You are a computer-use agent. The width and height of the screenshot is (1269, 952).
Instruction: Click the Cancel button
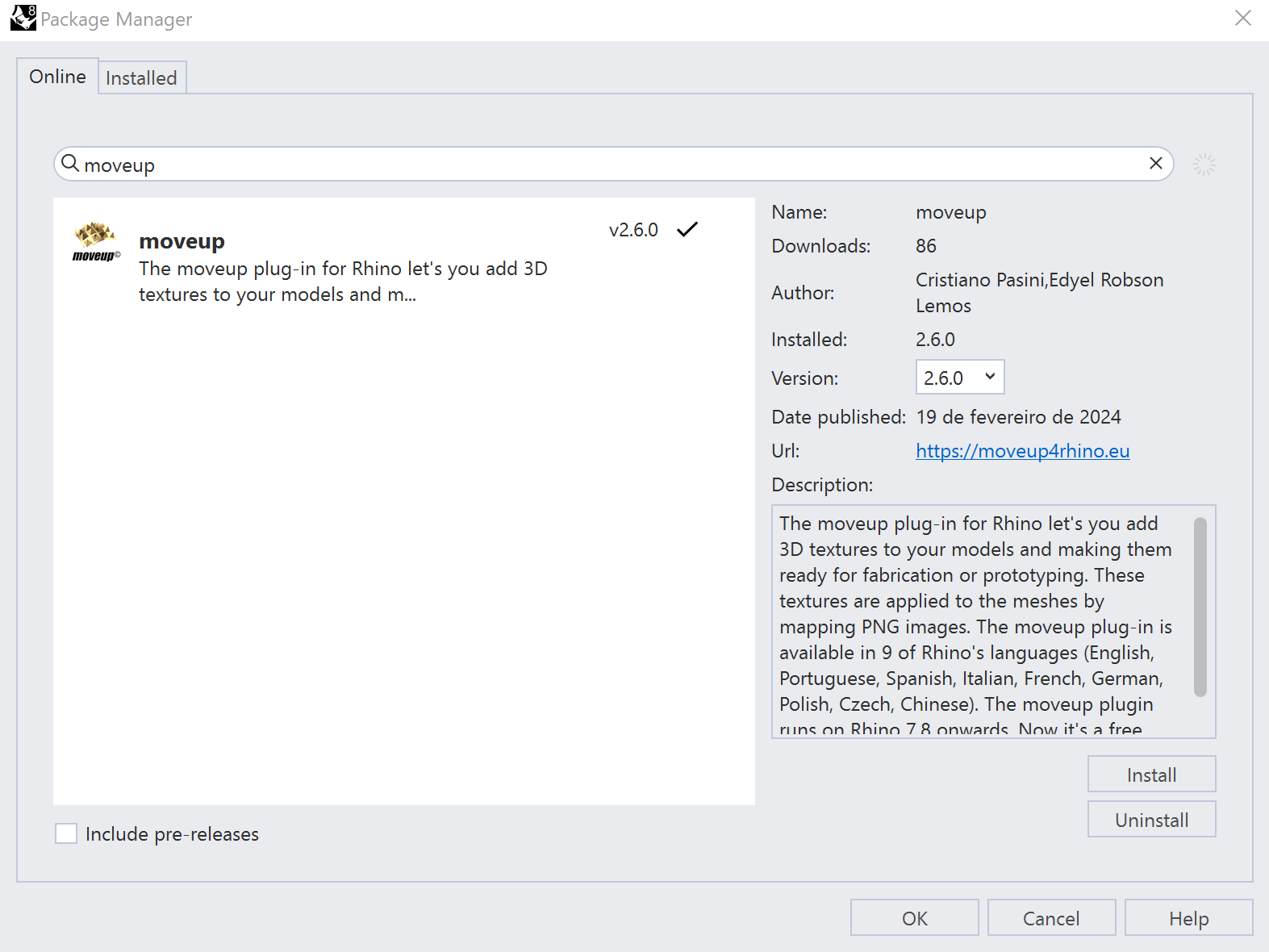1050,918
